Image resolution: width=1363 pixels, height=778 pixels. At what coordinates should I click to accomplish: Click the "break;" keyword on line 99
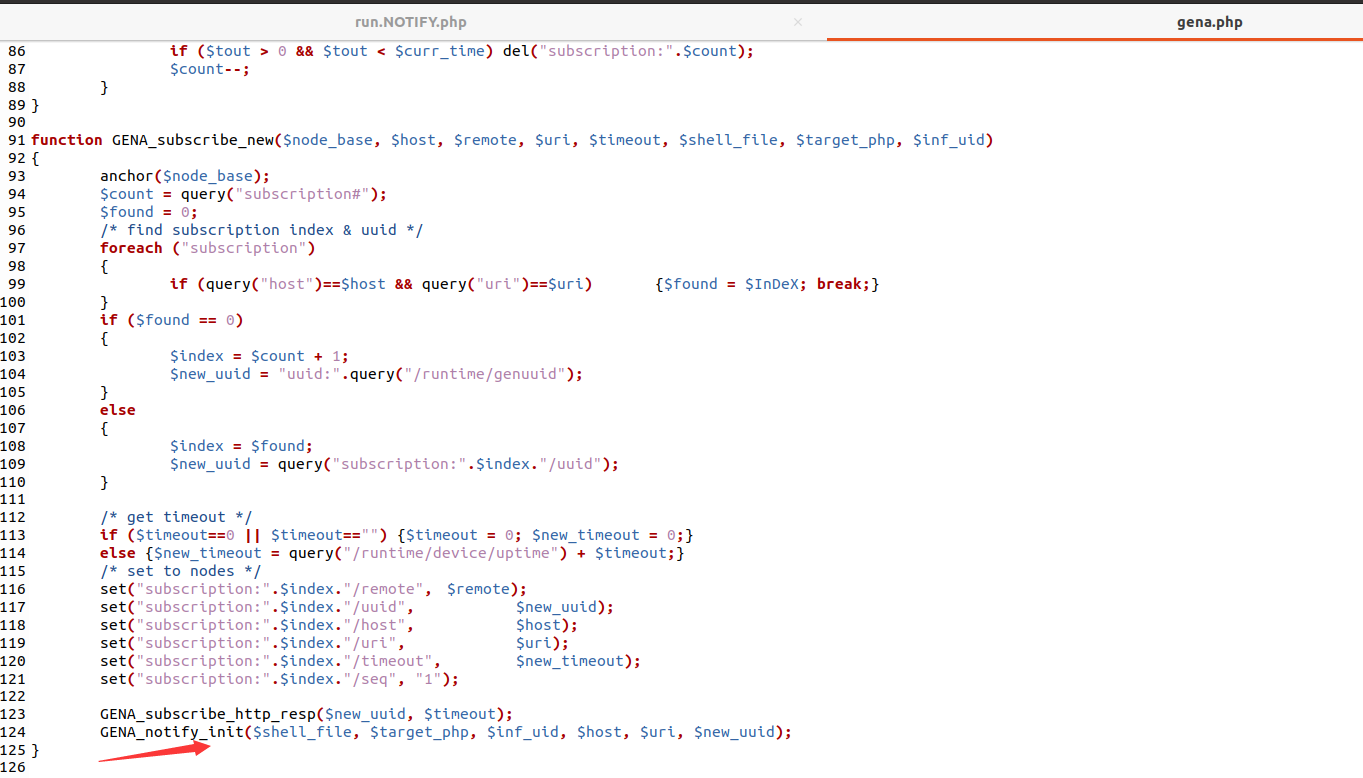(843, 284)
